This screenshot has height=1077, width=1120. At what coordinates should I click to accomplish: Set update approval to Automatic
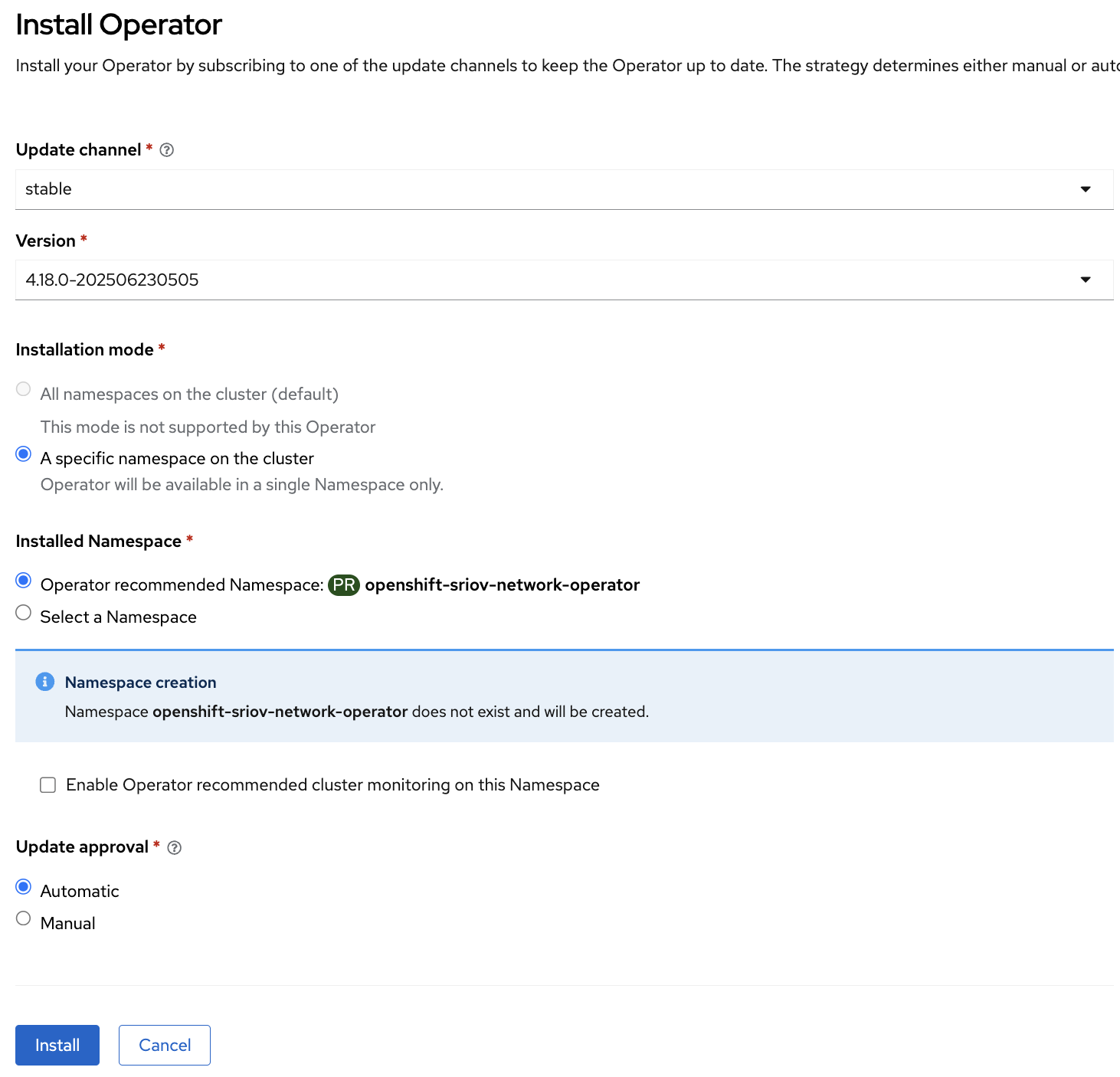tap(24, 887)
